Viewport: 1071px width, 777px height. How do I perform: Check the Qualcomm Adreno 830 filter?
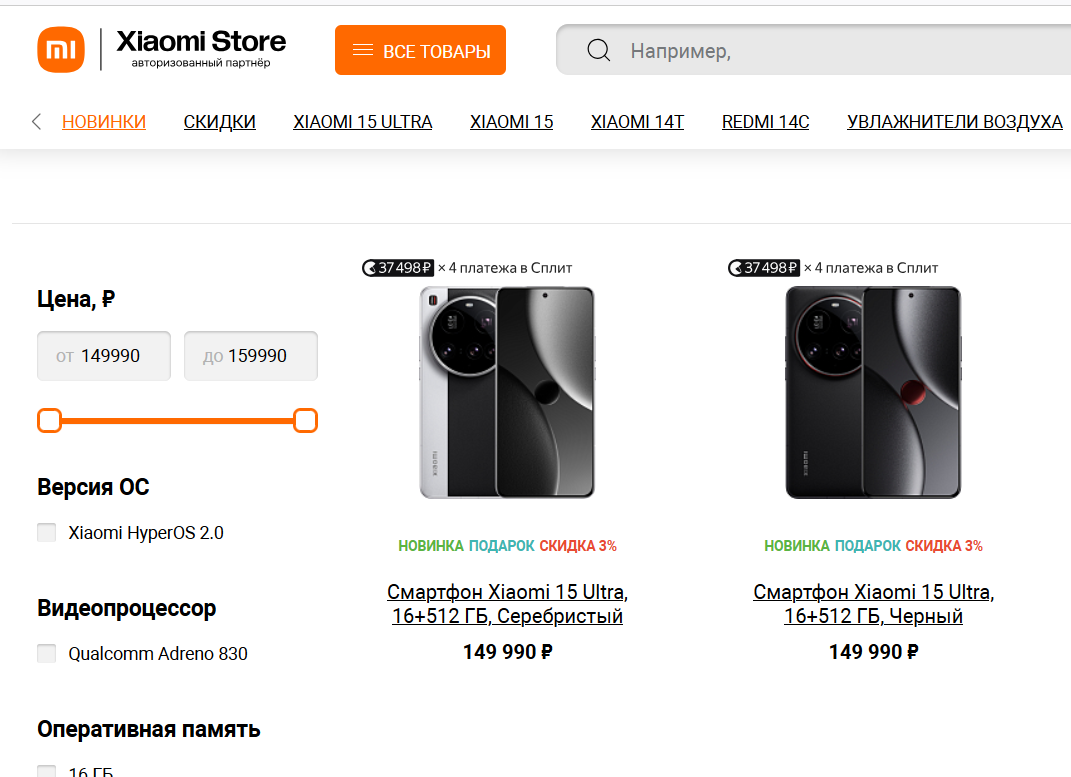coord(47,654)
